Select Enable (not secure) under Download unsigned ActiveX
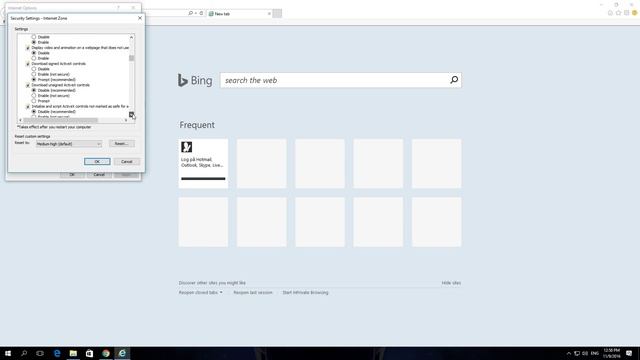This screenshot has width=640, height=360. point(34,96)
